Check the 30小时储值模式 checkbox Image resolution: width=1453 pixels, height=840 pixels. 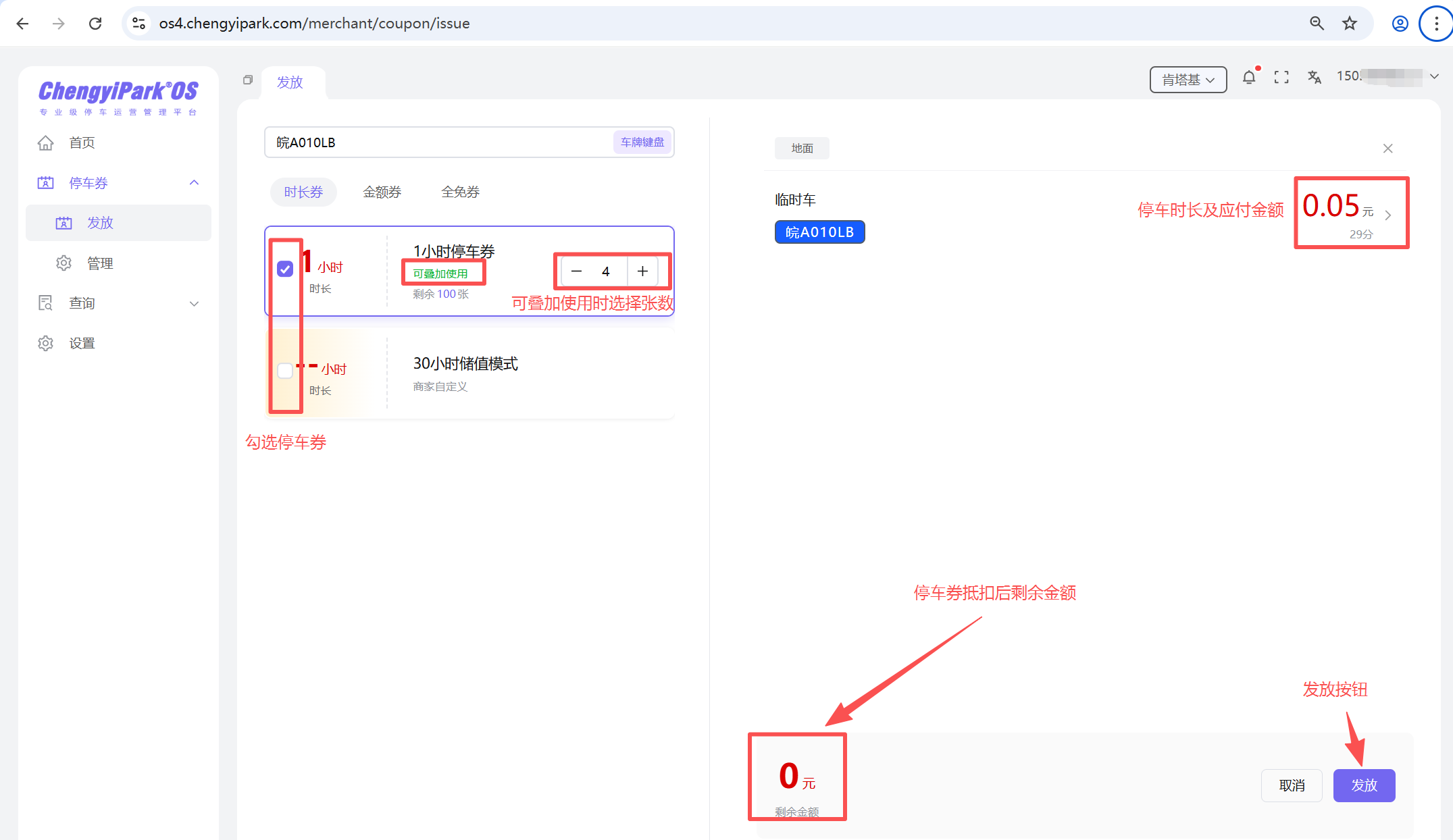coord(285,371)
